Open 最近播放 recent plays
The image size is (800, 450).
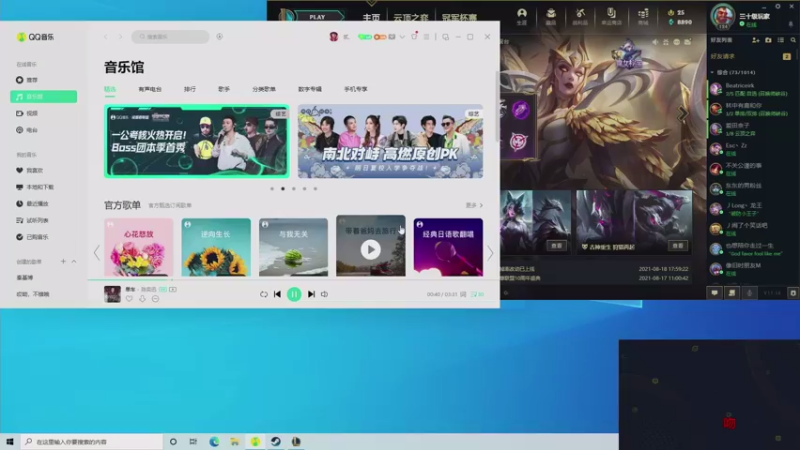click(x=32, y=204)
